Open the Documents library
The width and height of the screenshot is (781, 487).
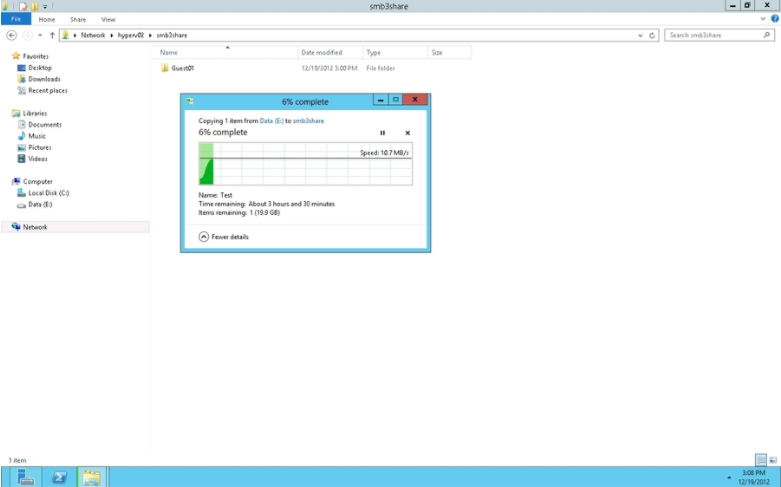[45, 125]
